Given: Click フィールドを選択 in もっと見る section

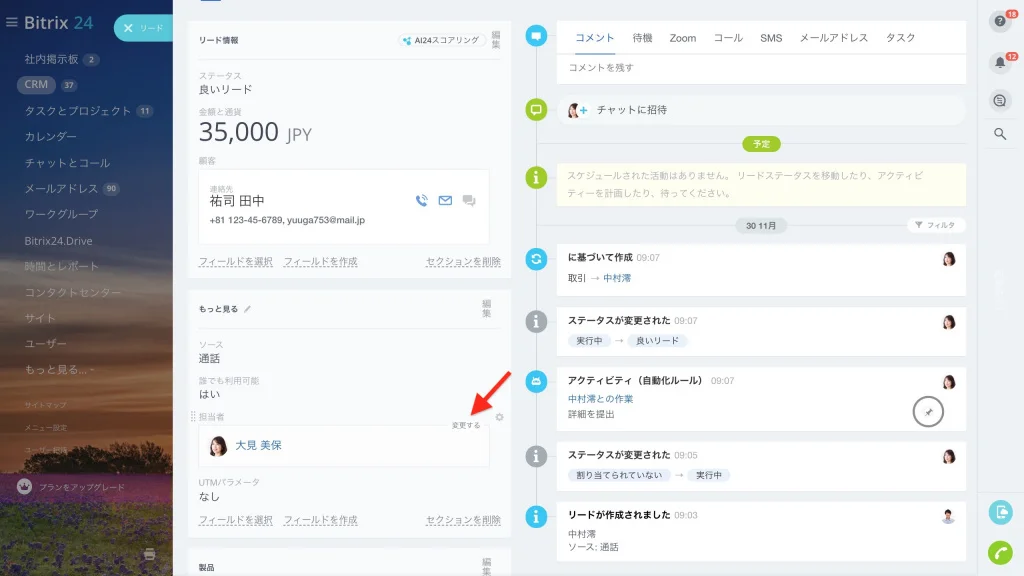Looking at the screenshot, I should click(x=236, y=520).
